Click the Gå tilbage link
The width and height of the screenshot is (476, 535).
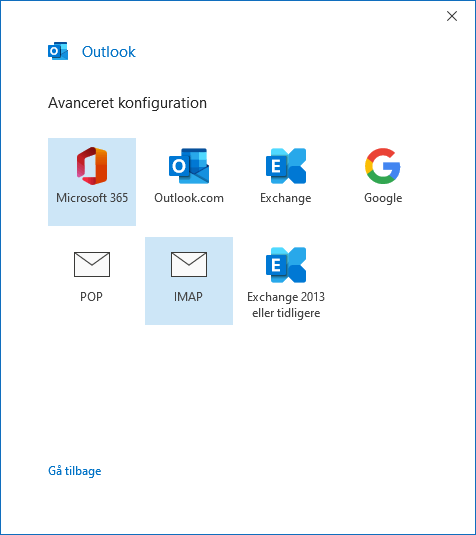click(x=75, y=471)
